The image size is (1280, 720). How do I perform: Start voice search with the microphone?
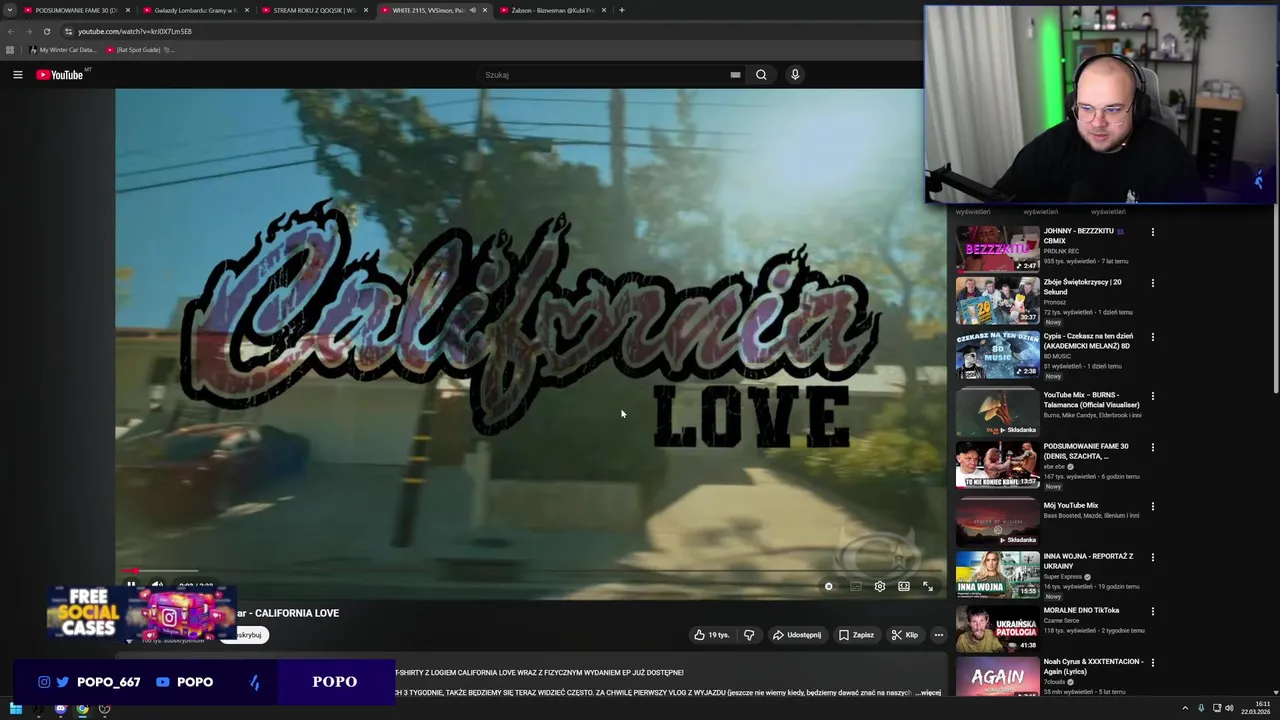pyautogui.click(x=795, y=75)
